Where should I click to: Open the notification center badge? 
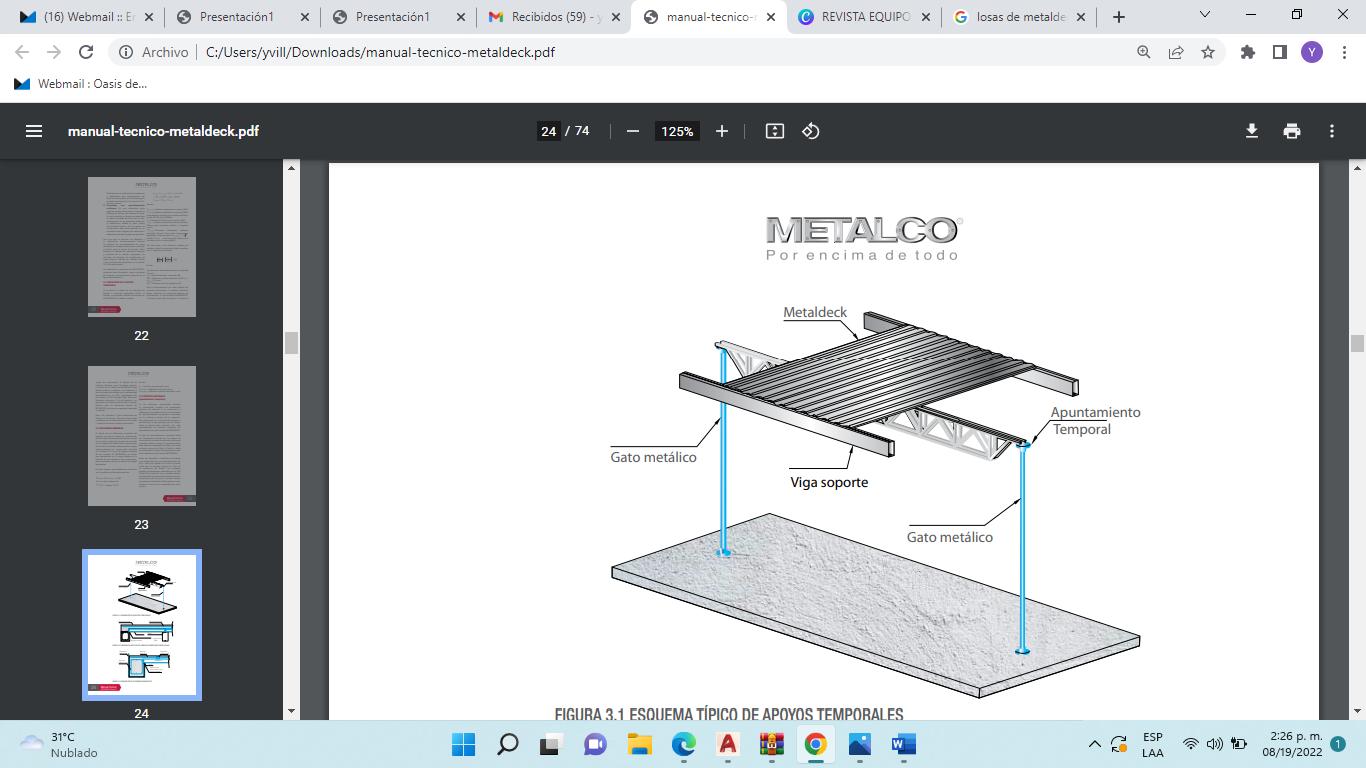(1338, 744)
